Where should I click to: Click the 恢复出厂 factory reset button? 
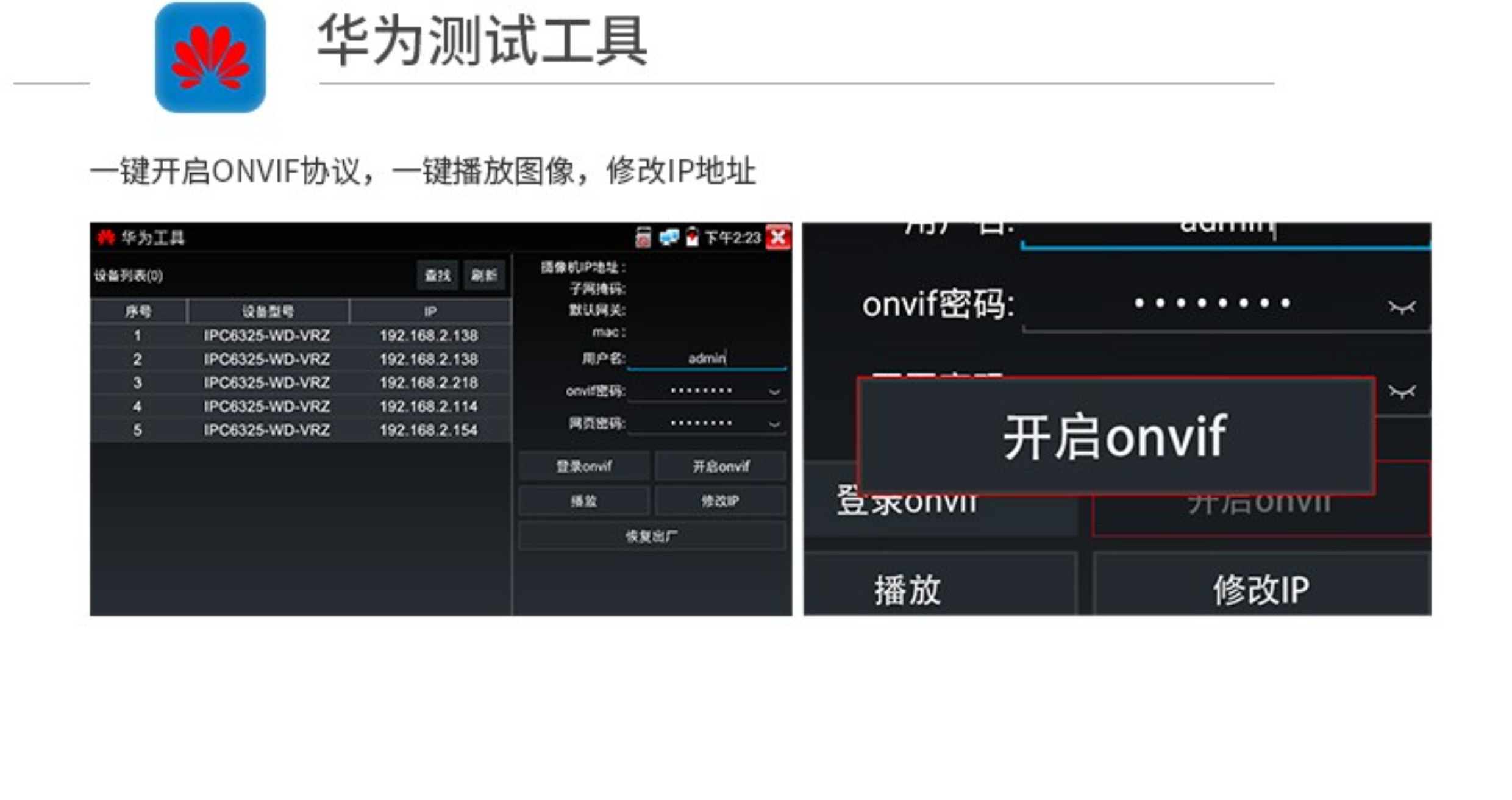(651, 536)
